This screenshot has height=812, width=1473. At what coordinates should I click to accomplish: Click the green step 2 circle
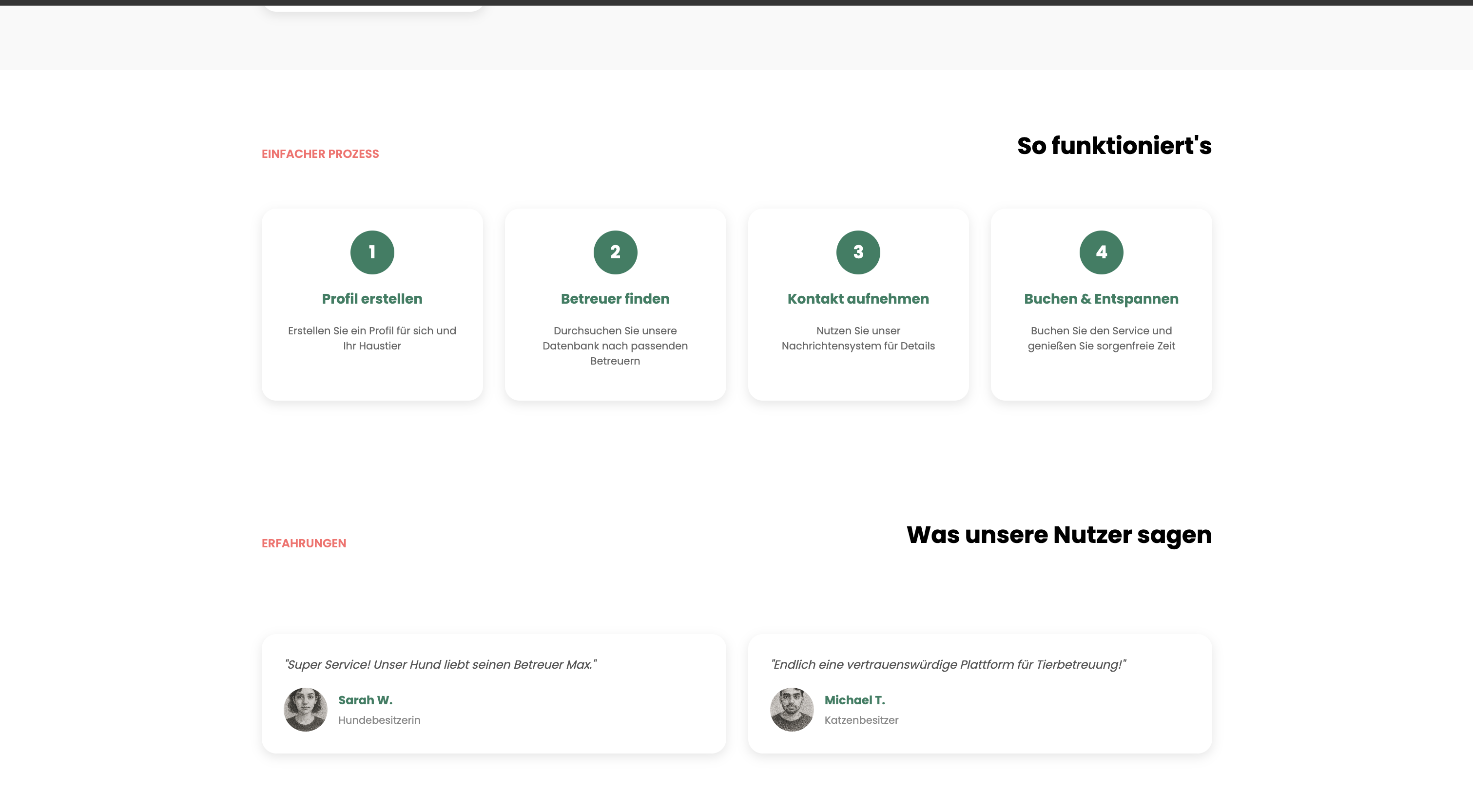[x=615, y=252]
